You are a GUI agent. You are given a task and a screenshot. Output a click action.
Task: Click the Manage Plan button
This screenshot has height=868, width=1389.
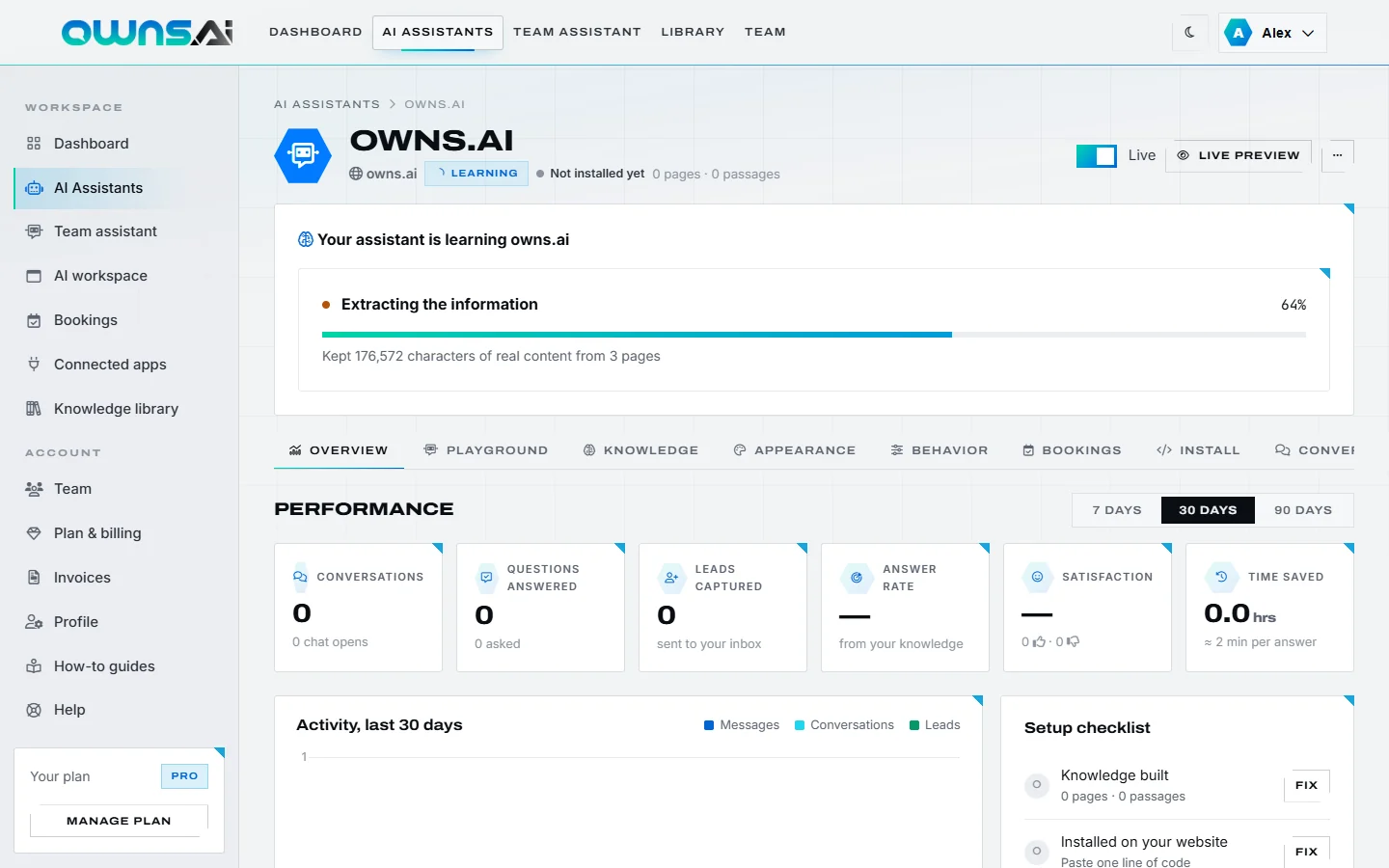pyautogui.click(x=119, y=821)
